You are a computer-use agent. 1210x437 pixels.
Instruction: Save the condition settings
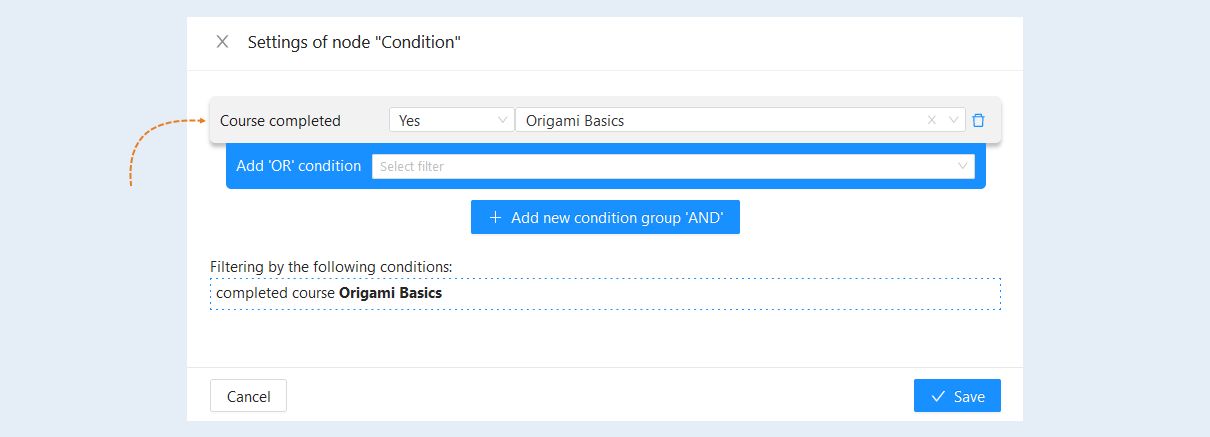[957, 396]
